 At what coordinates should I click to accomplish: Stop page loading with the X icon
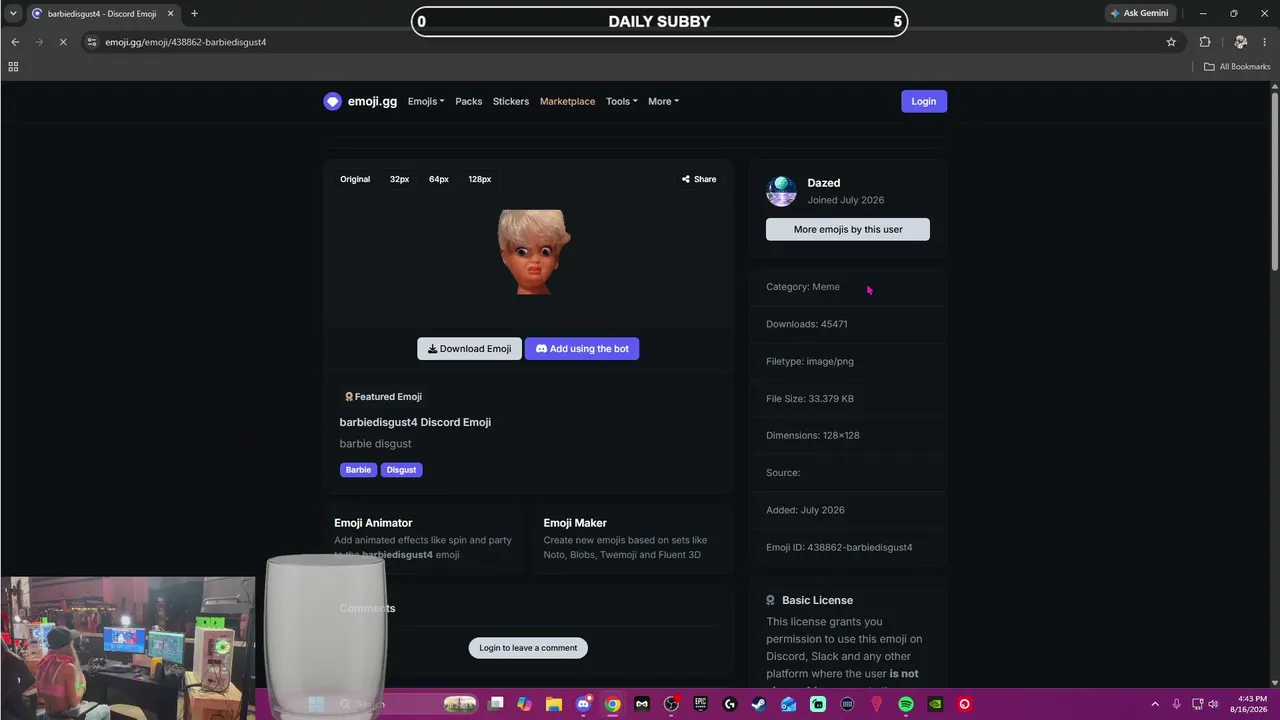click(x=63, y=42)
